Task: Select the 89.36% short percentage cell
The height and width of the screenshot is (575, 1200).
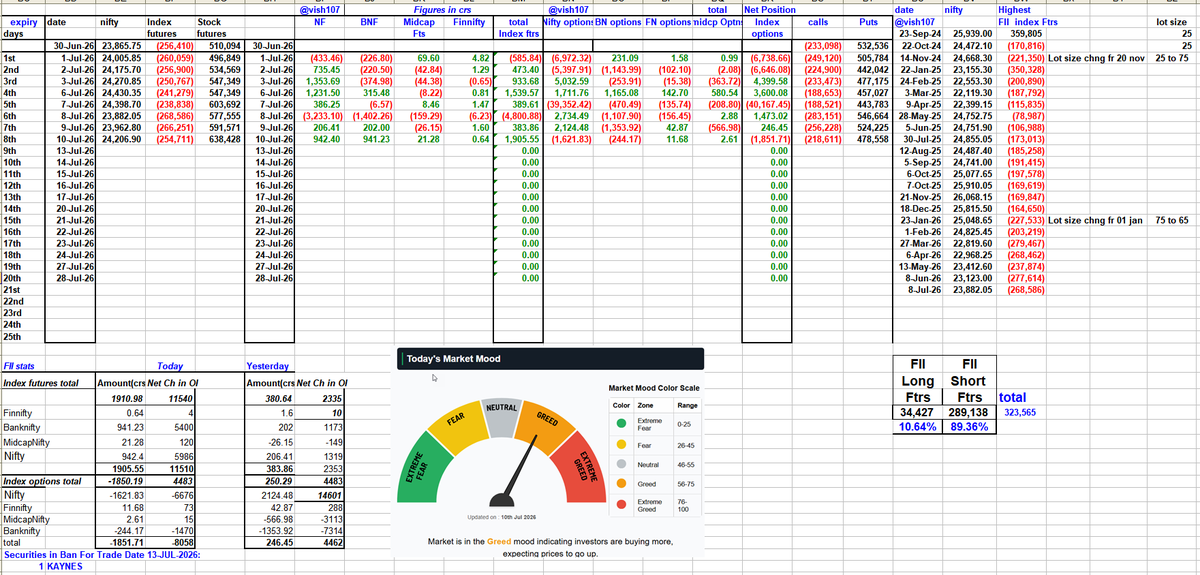Action: pos(969,426)
